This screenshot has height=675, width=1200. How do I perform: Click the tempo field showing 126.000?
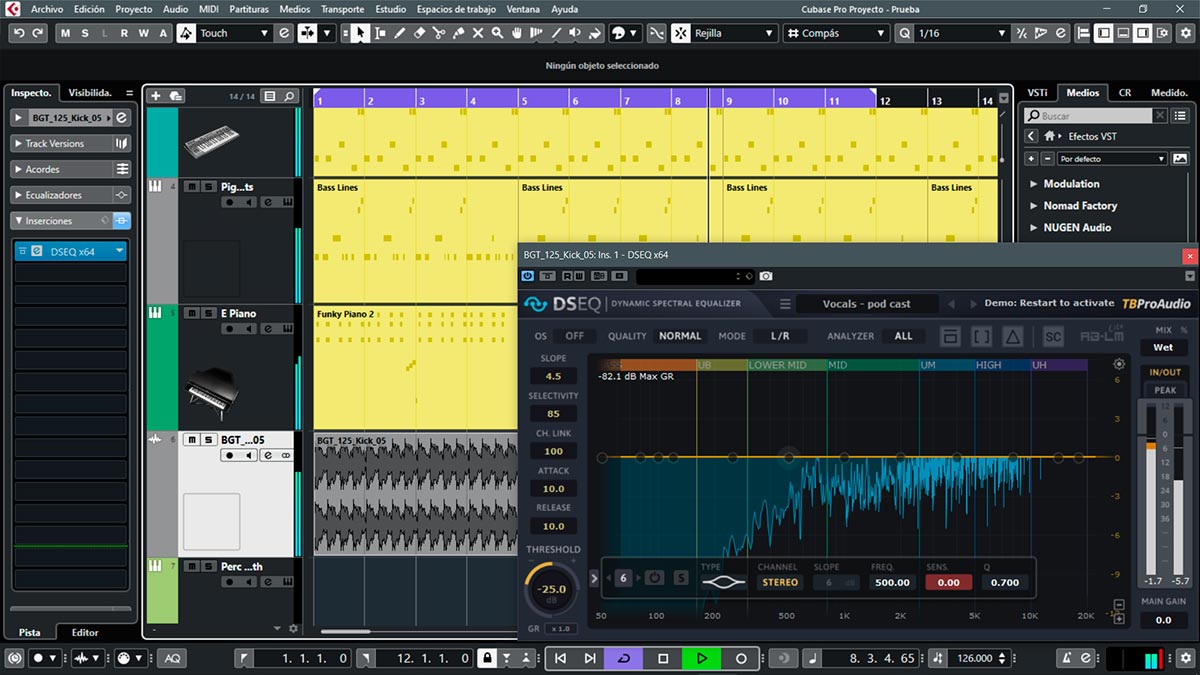975,658
